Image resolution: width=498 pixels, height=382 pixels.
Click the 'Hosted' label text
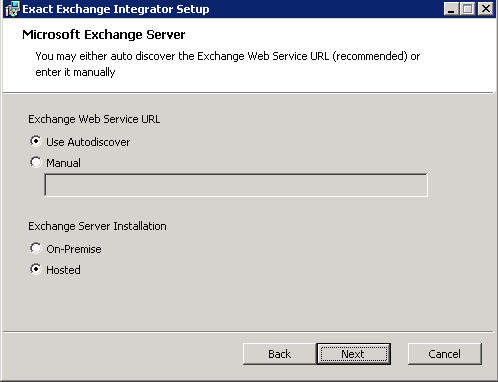(x=63, y=270)
